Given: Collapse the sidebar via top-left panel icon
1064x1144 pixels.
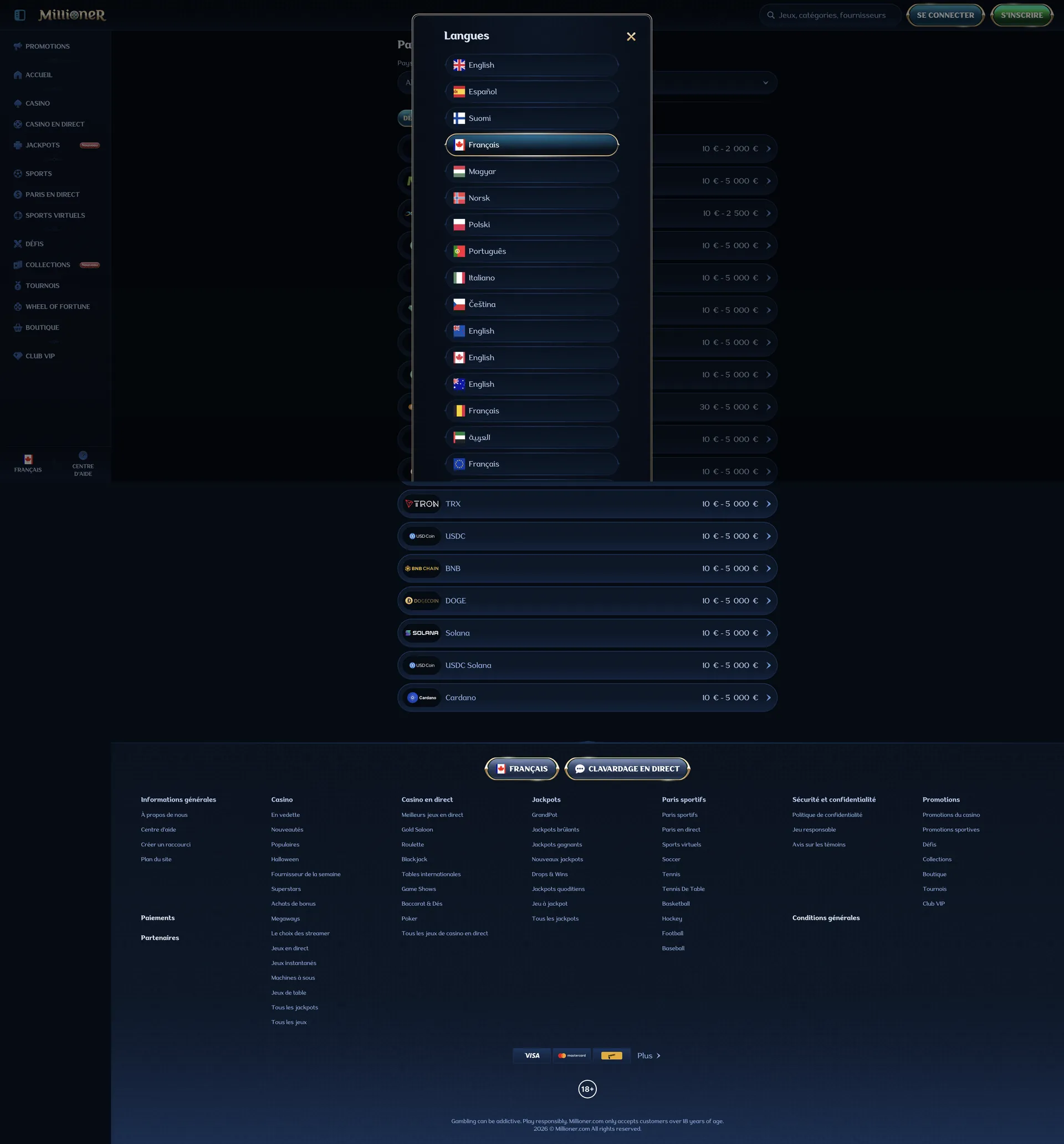Looking at the screenshot, I should click(x=19, y=15).
